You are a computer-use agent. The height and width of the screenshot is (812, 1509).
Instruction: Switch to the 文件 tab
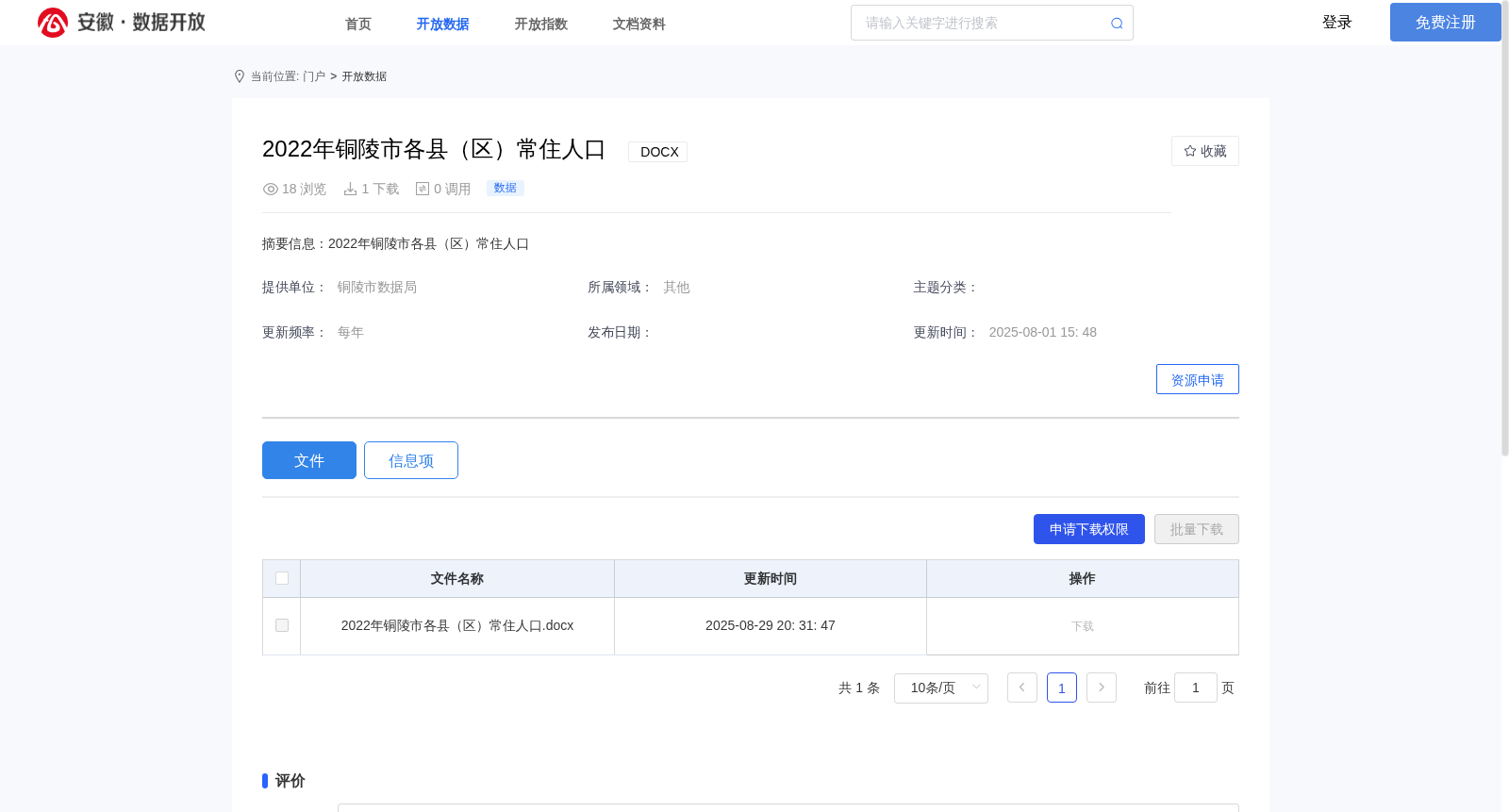[x=309, y=460]
